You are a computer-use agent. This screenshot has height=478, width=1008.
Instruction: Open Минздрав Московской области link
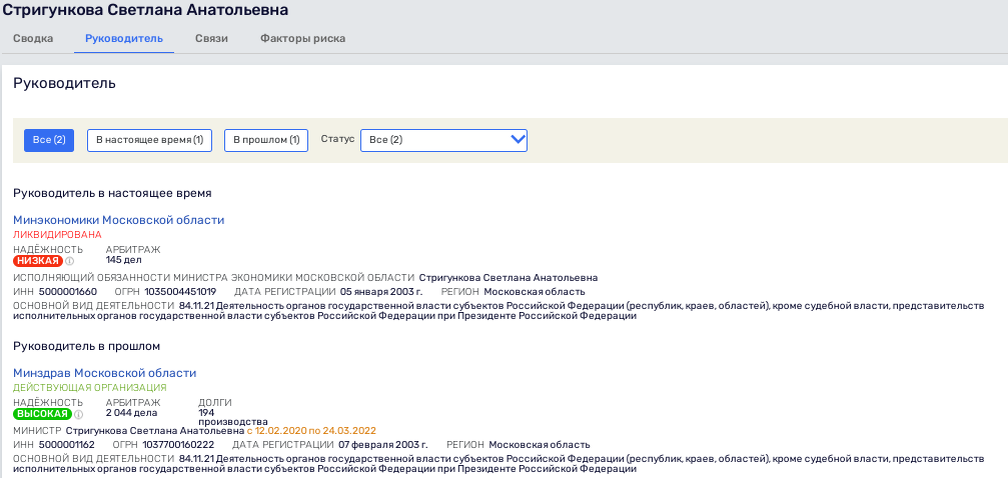click(105, 373)
